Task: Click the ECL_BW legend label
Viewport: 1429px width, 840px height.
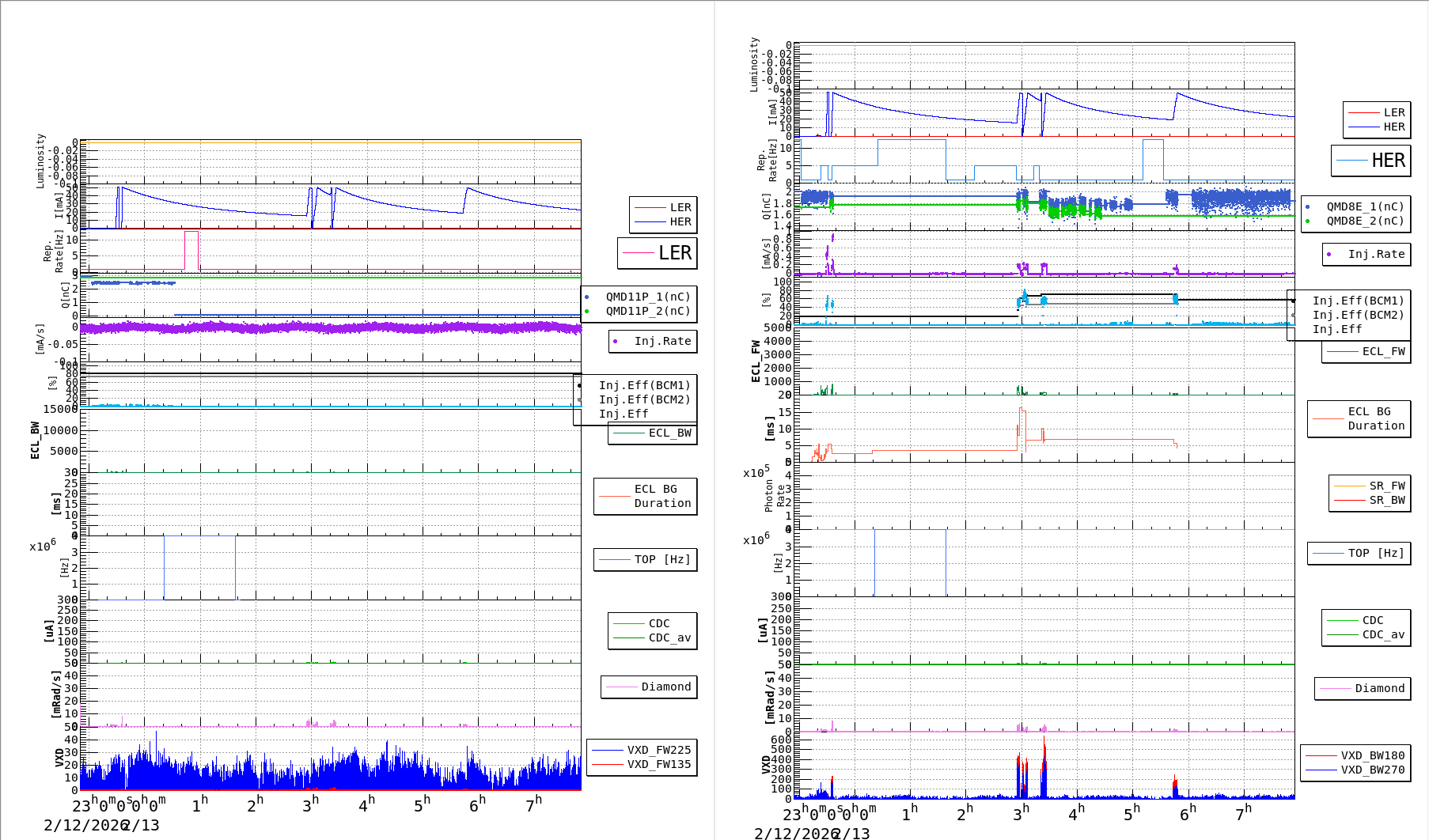Action: 669,433
